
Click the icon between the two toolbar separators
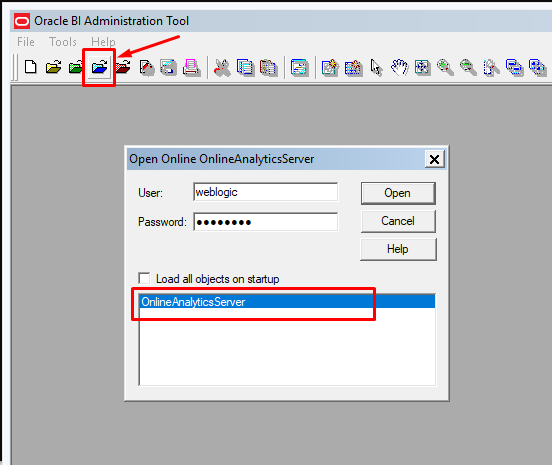300,68
